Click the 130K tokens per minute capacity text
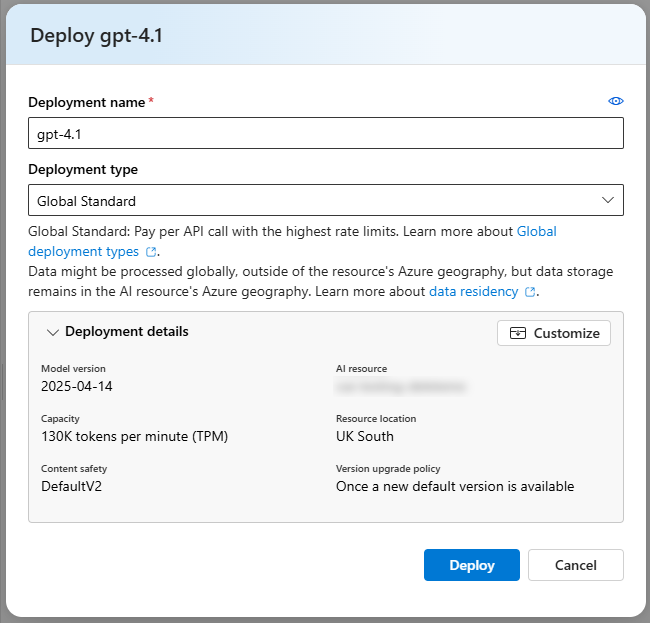The height and width of the screenshot is (623, 650). coord(127,436)
